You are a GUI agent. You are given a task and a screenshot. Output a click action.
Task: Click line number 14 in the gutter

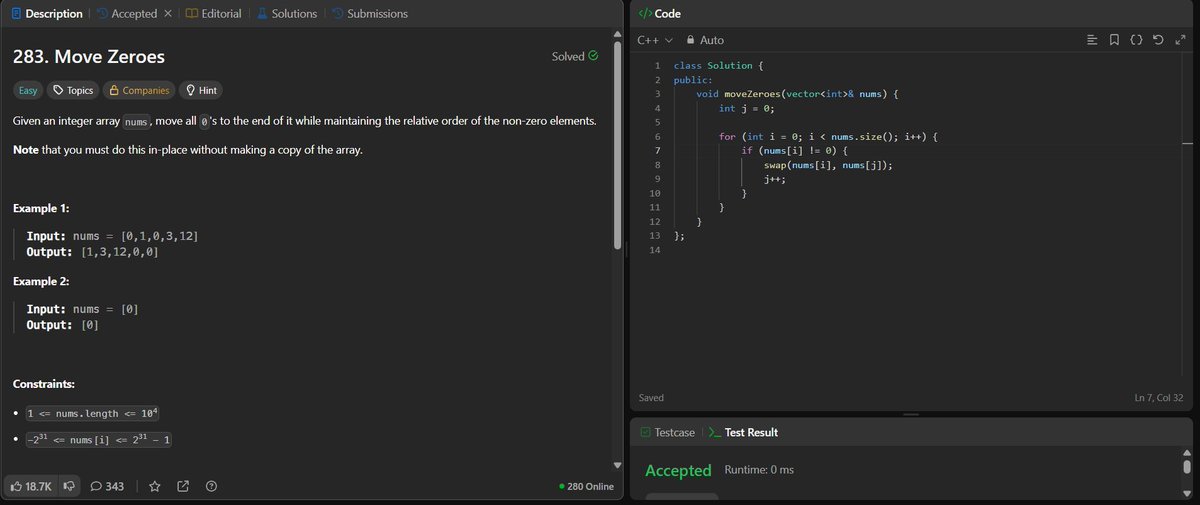click(x=654, y=248)
